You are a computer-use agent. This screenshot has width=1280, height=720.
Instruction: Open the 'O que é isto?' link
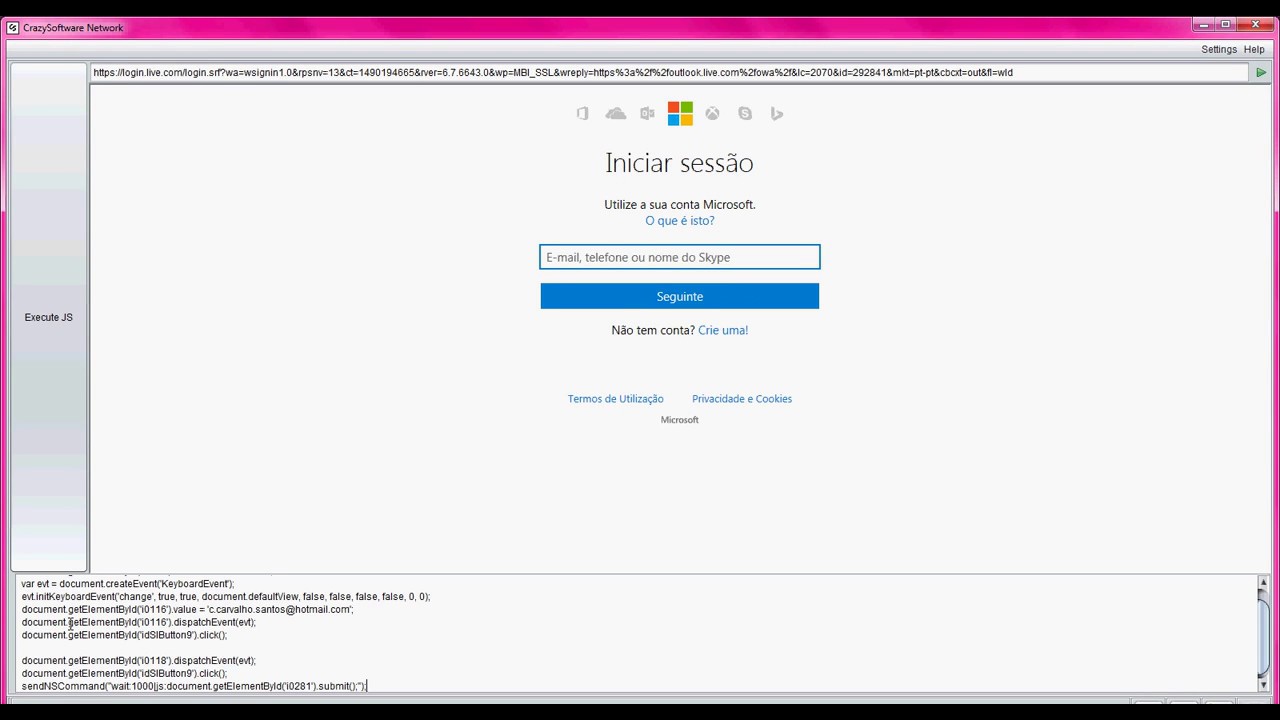pyautogui.click(x=680, y=221)
